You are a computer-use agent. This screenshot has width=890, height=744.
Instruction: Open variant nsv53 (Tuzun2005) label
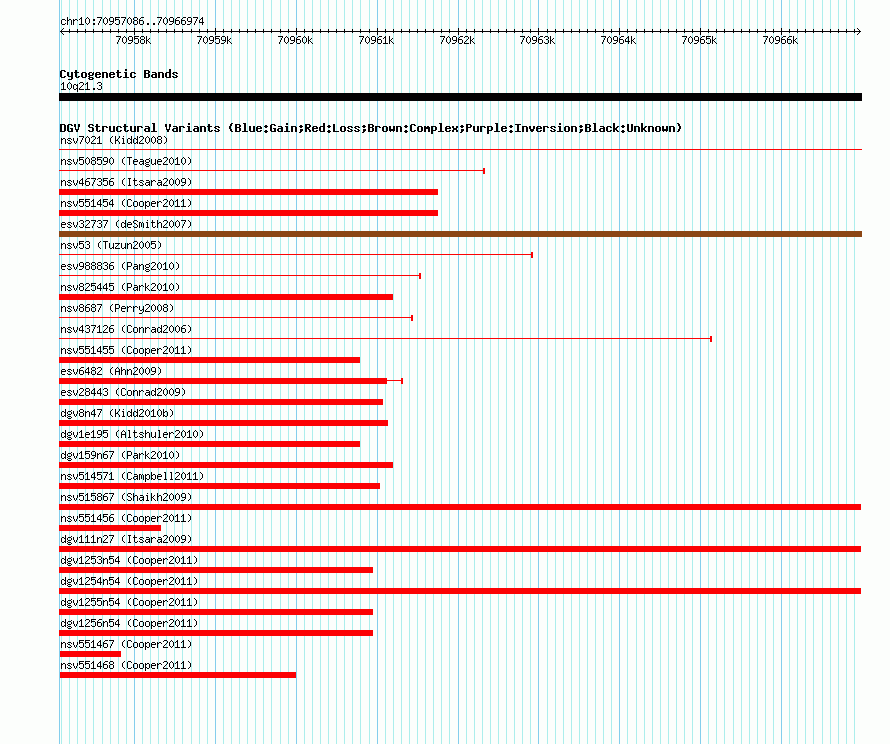111,245
